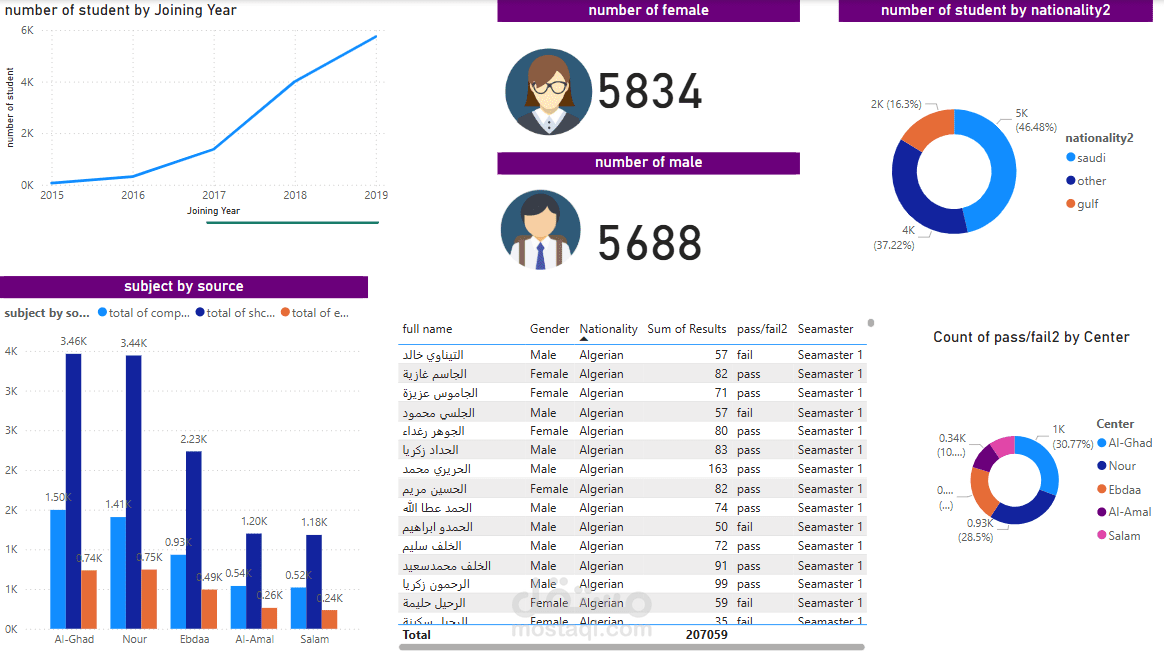The width and height of the screenshot is (1164, 654).
Task: Click the other 37.22% donut segment
Action: point(917,194)
